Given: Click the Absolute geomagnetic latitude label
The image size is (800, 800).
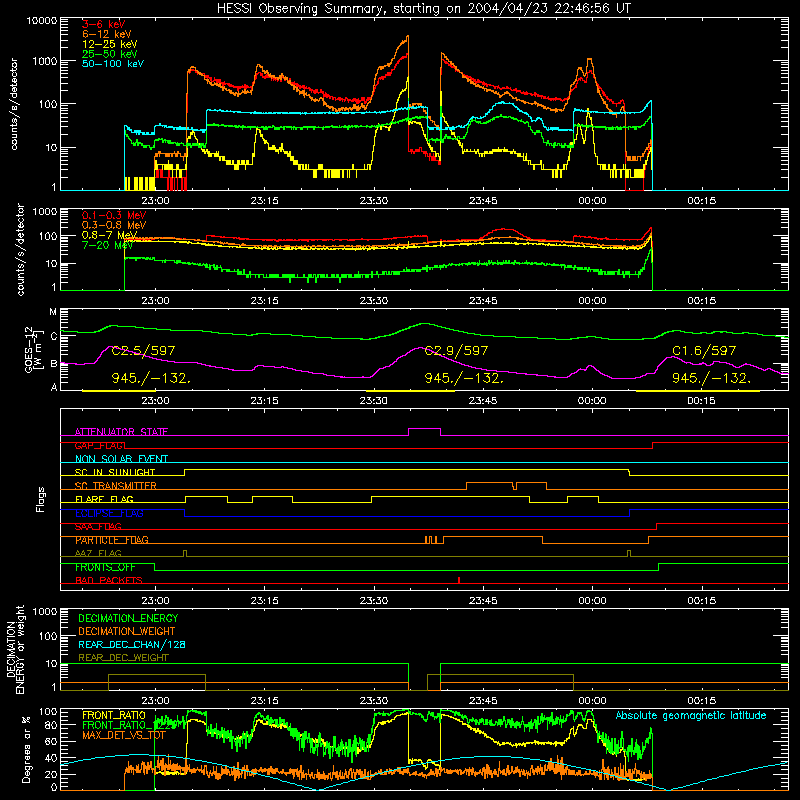Looking at the screenshot, I should [x=691, y=715].
